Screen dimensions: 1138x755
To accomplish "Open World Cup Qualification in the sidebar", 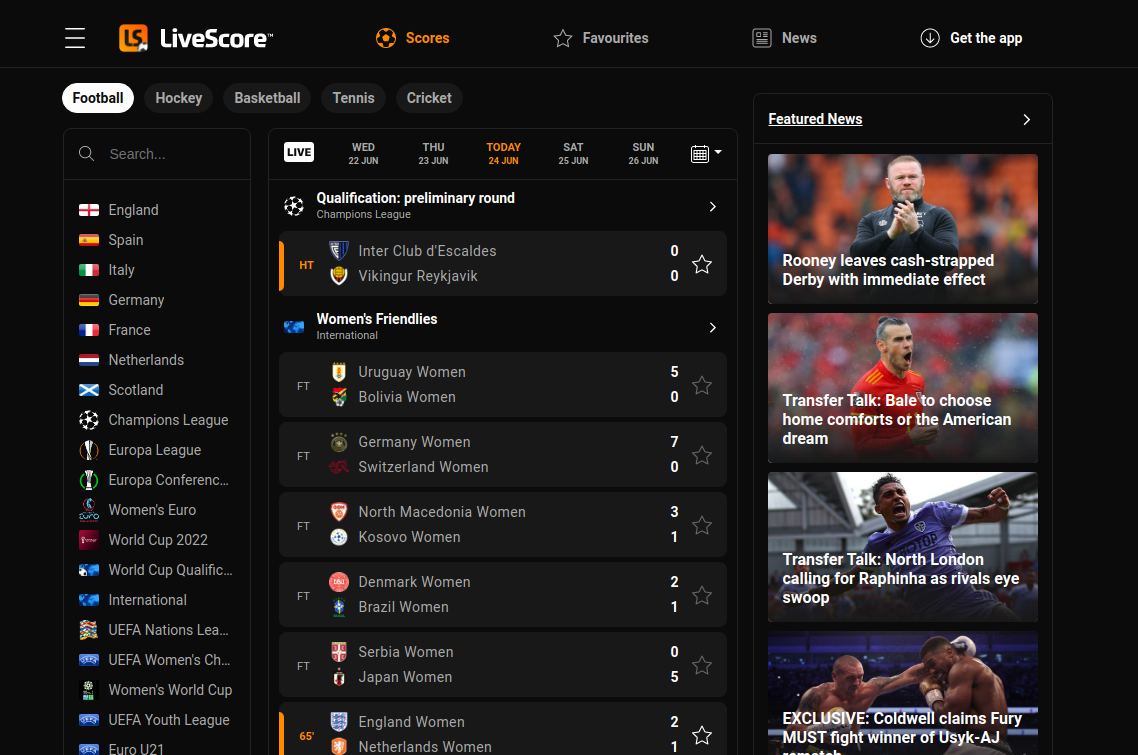I will coord(170,570).
